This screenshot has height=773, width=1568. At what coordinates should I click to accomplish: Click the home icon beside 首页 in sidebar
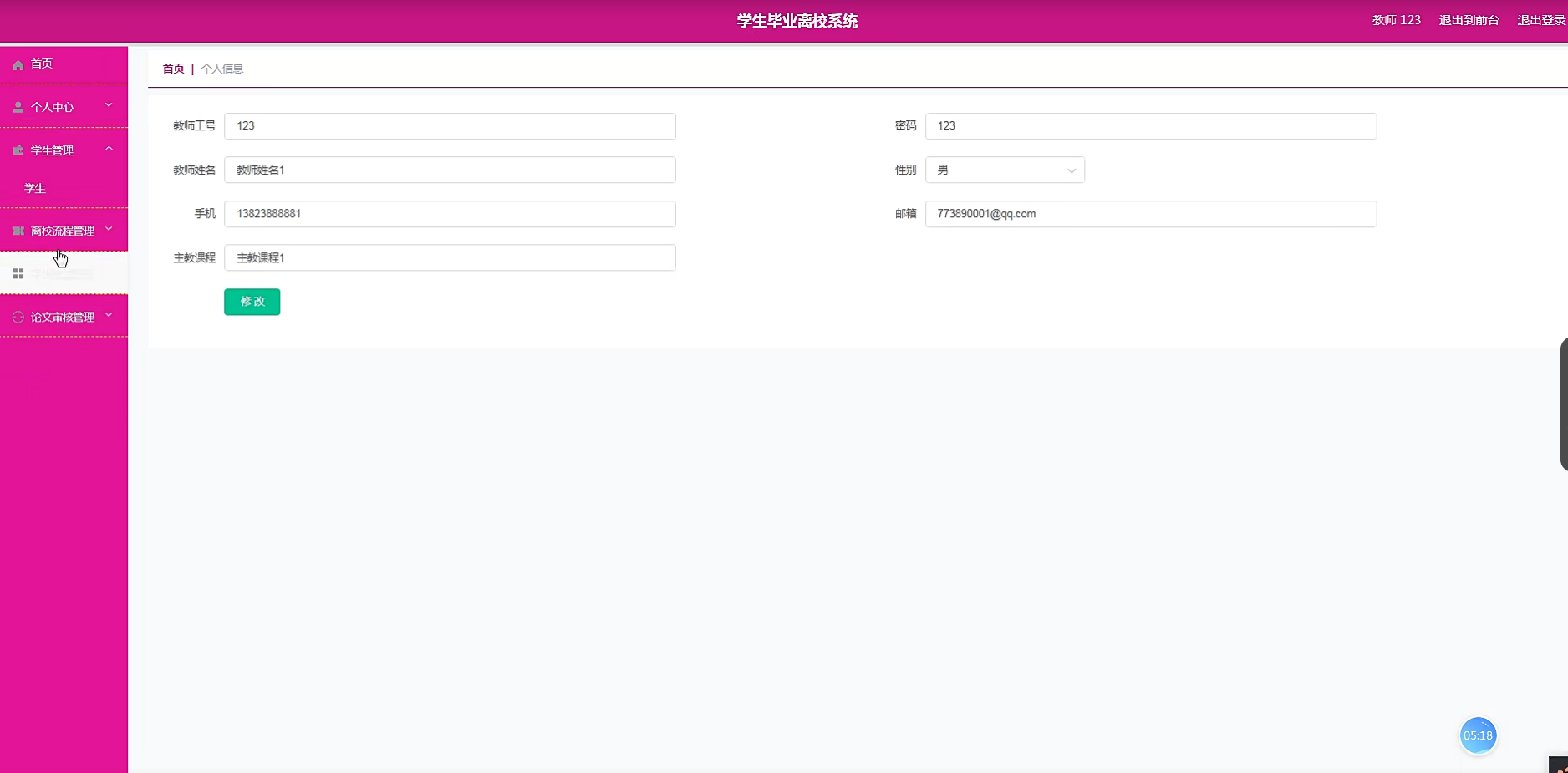point(18,64)
